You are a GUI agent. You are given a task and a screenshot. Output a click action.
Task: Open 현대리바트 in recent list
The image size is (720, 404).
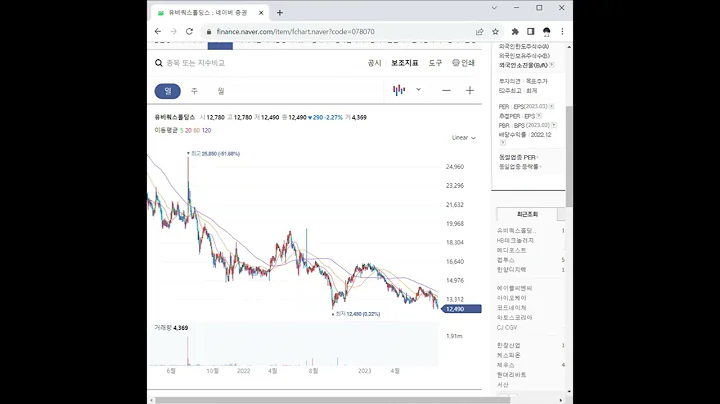[512, 375]
